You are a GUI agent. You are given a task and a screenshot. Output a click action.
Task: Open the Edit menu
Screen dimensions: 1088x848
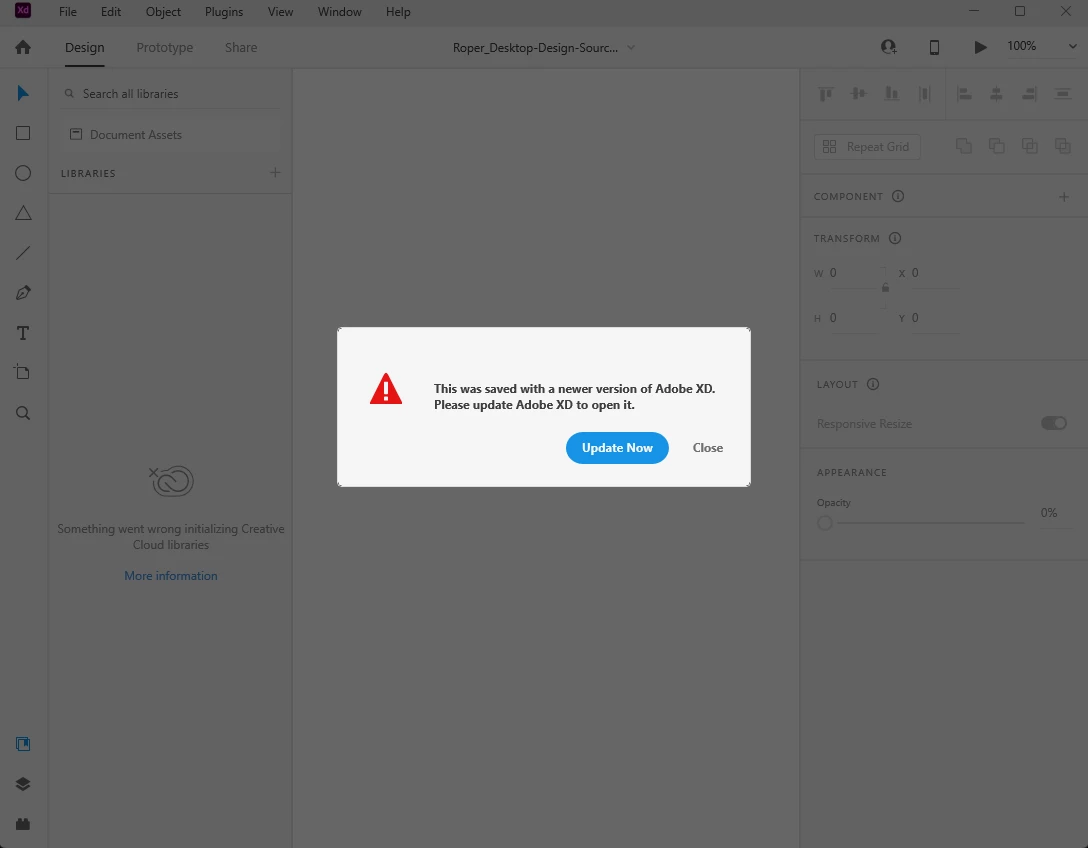111,12
